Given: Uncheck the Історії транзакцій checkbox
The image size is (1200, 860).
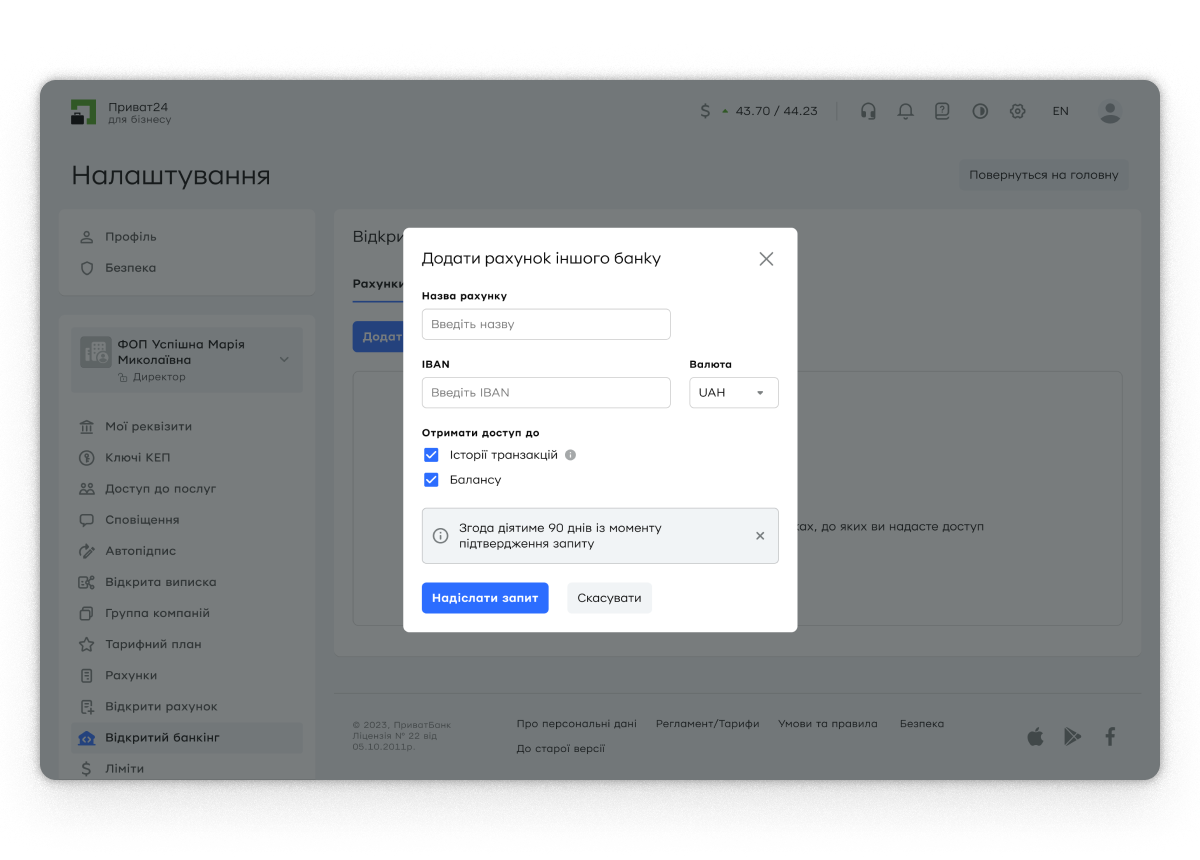Looking at the screenshot, I should pos(431,455).
